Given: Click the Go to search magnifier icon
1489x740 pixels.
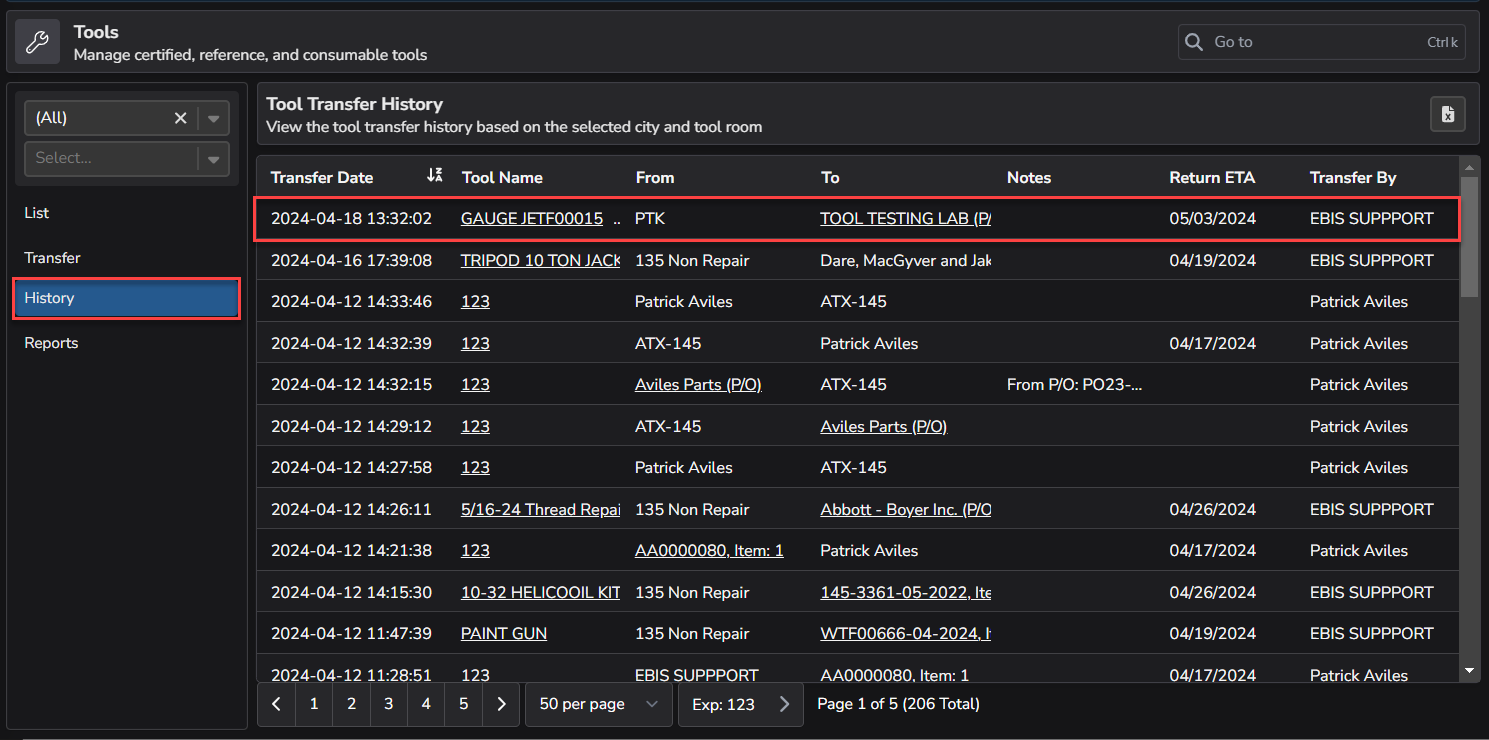Looking at the screenshot, I should click(x=1194, y=42).
